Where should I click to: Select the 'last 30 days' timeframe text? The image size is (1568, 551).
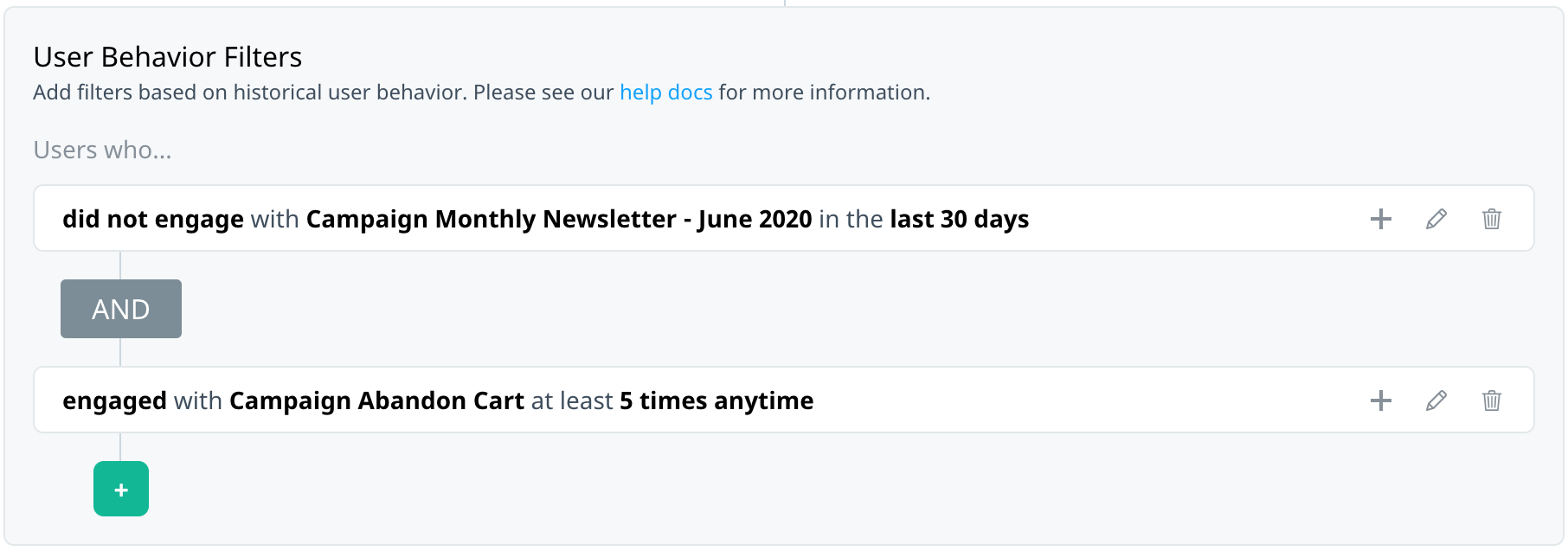point(960,220)
